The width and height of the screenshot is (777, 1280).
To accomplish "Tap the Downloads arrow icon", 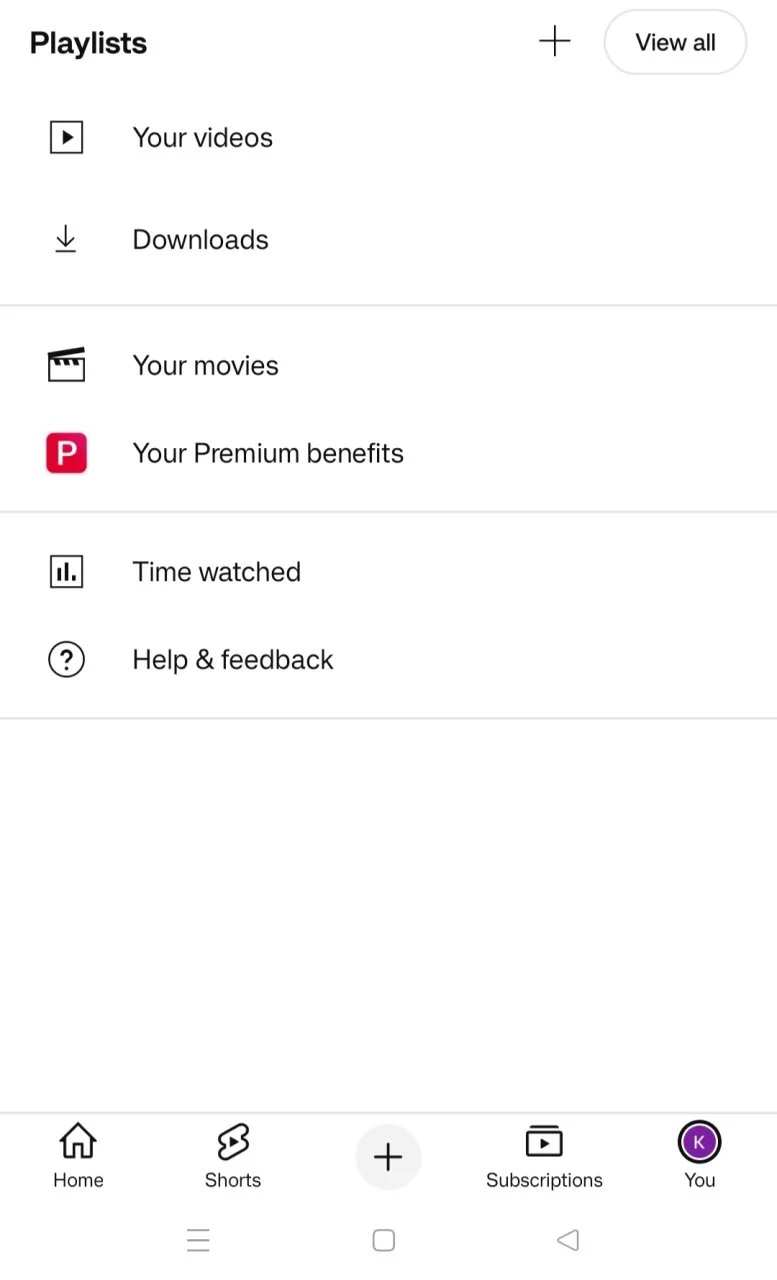I will [x=66, y=240].
